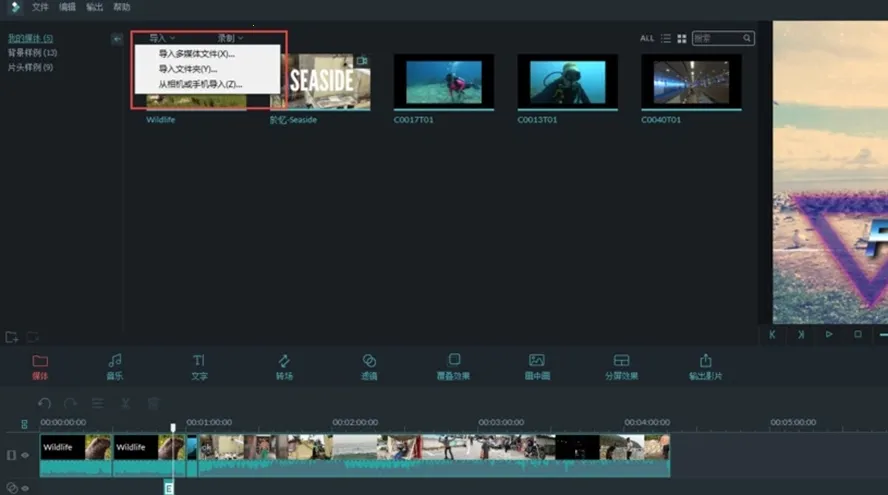
Task: Select the C0017T01 diver video thumbnail
Action: coord(443,82)
